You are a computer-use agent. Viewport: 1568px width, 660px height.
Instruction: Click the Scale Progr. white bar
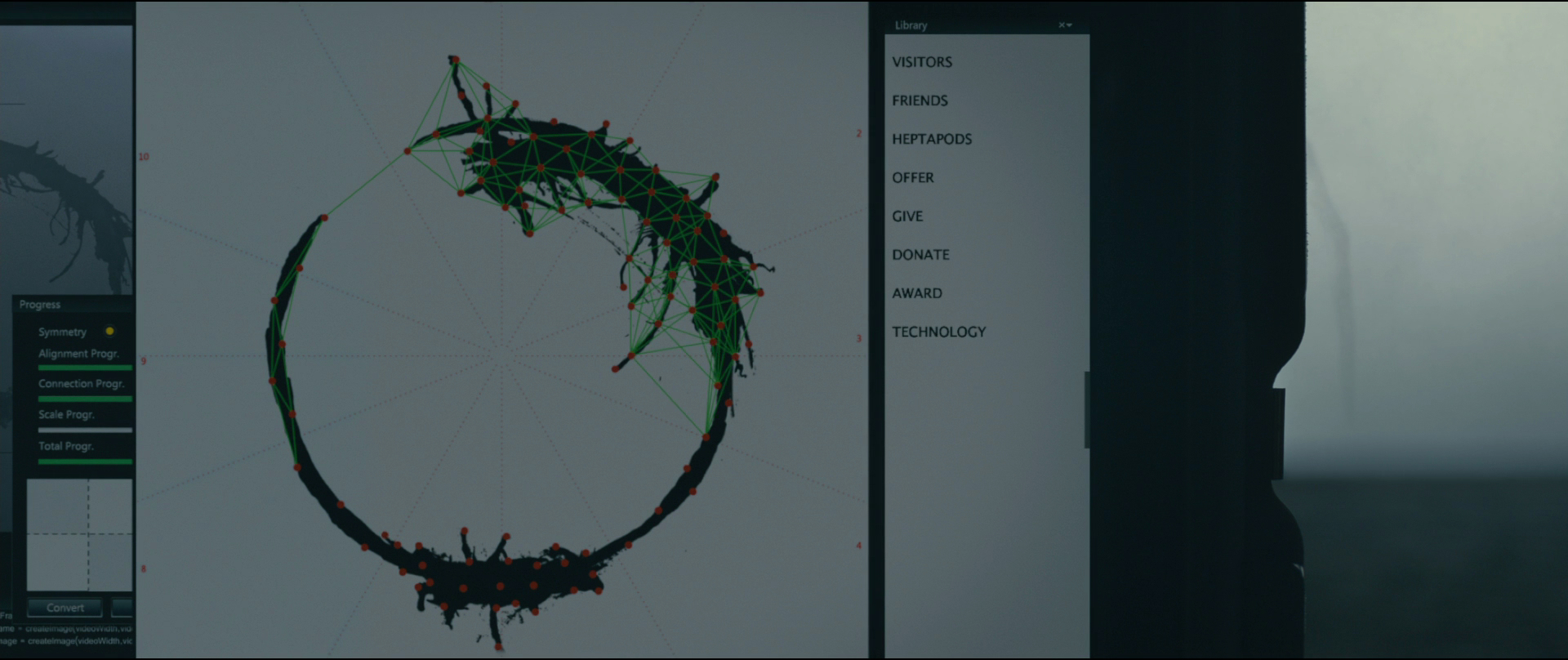click(85, 430)
